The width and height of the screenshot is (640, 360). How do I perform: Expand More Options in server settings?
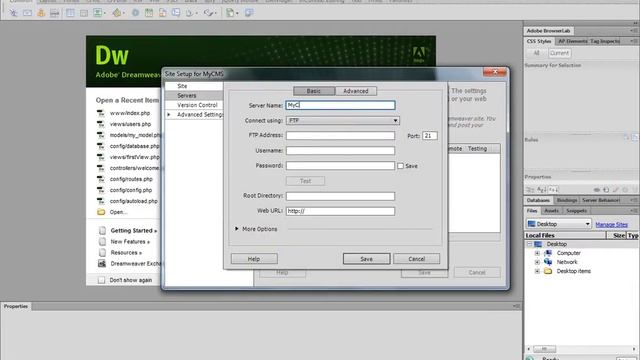click(x=237, y=229)
